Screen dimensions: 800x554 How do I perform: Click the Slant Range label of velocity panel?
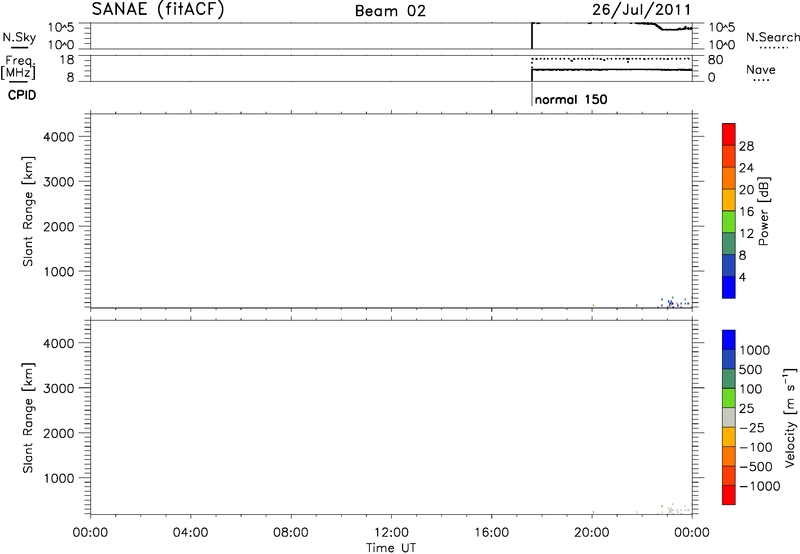[28, 418]
